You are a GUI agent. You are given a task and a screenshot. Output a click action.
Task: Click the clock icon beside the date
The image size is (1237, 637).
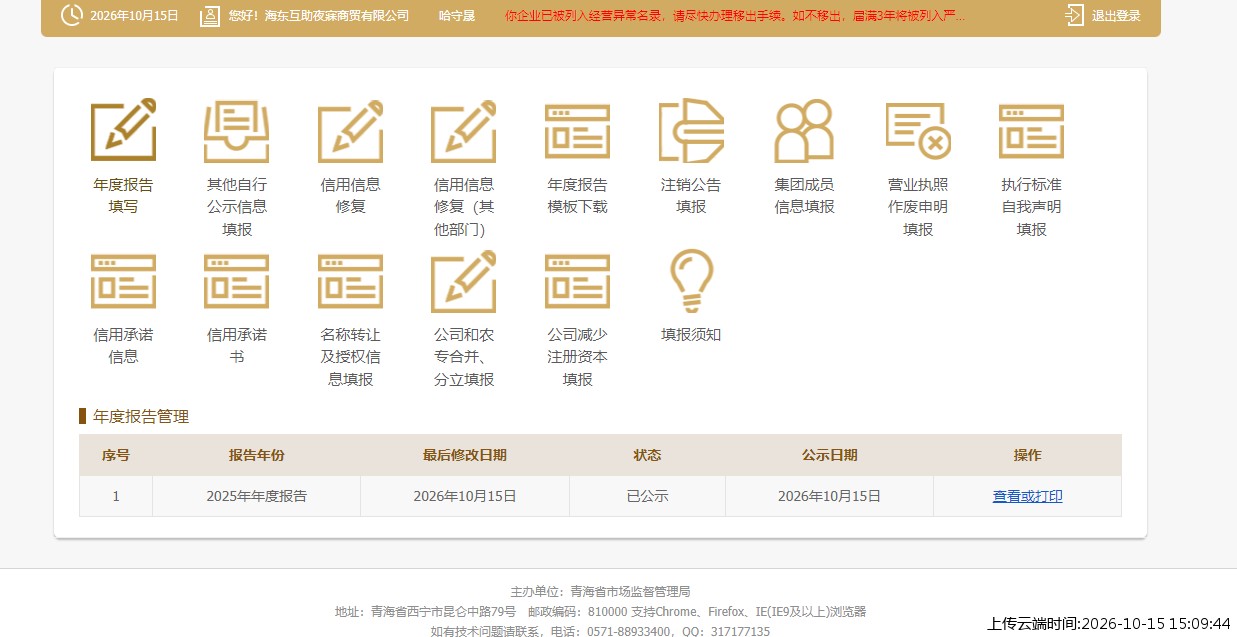(72, 15)
